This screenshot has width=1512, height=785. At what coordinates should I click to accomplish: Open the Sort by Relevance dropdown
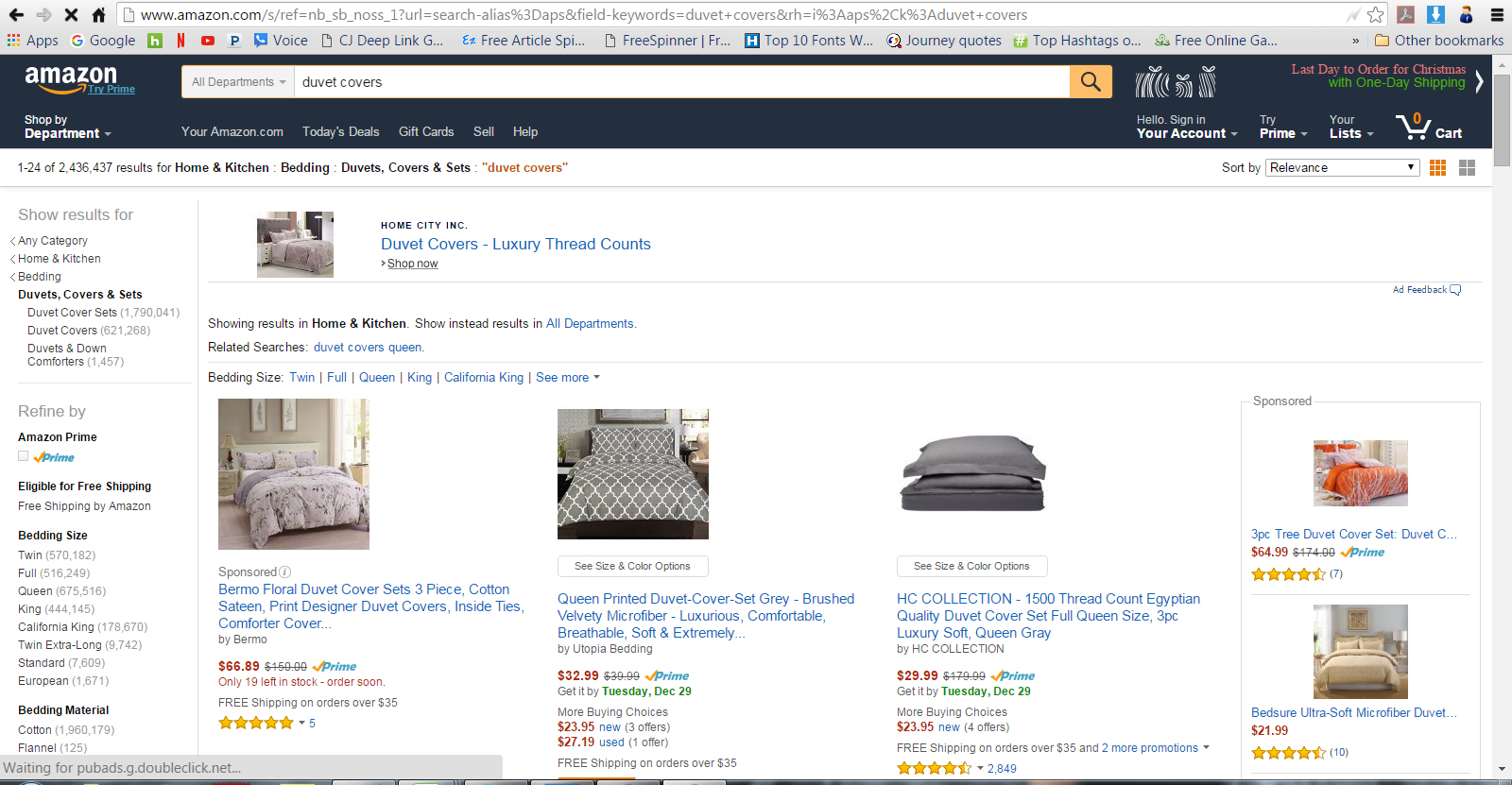coord(1342,167)
